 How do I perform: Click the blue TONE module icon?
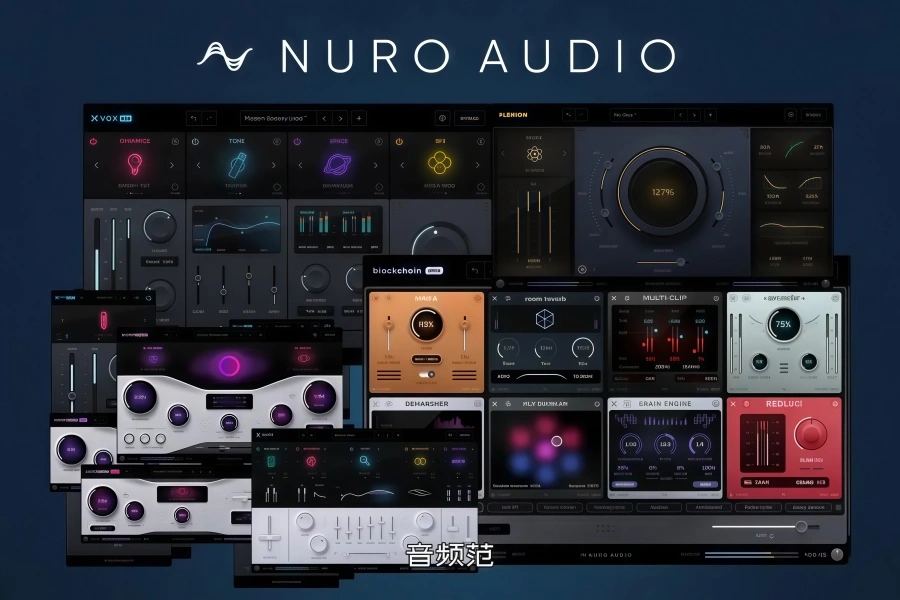[x=237, y=165]
